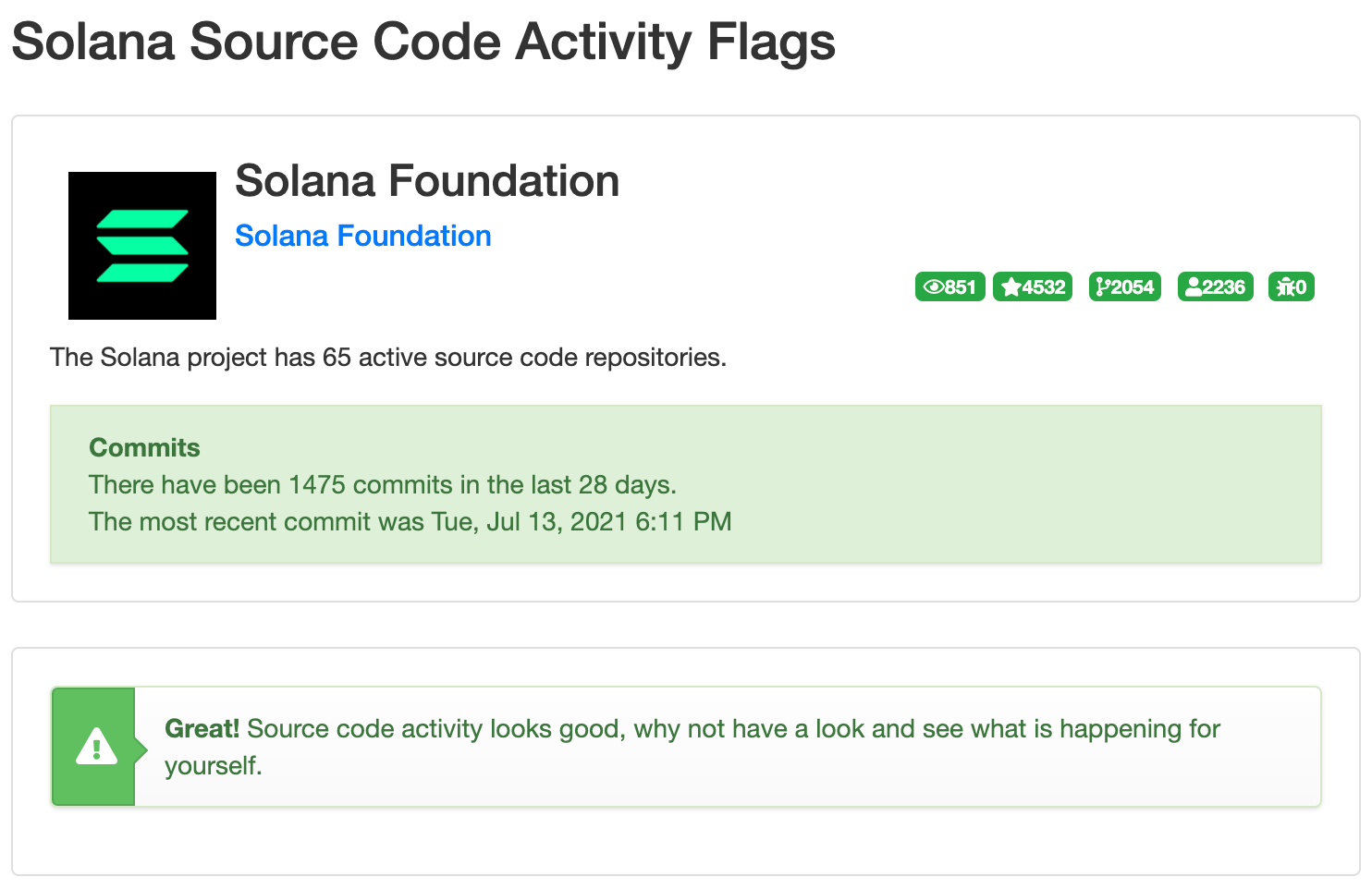The image size is (1372, 889).
Task: Select the Solana Foundation black heading
Action: [427, 180]
